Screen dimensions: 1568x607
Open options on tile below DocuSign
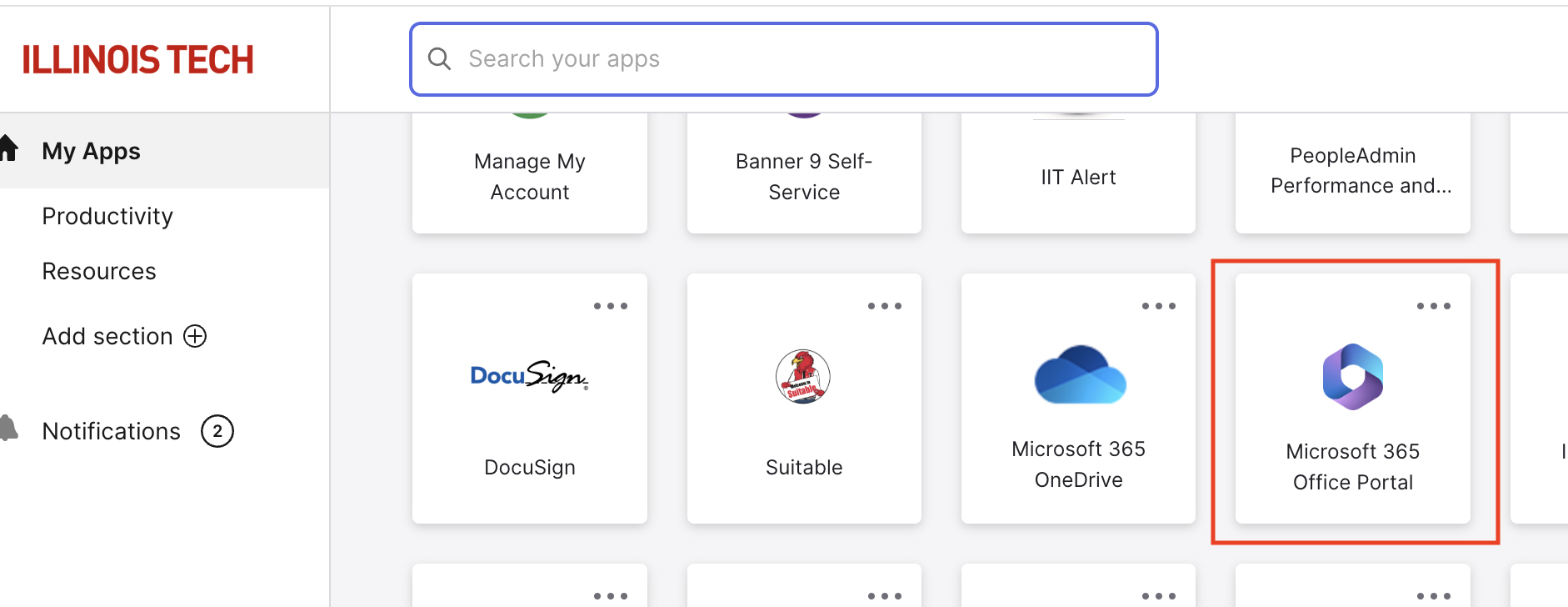(611, 596)
